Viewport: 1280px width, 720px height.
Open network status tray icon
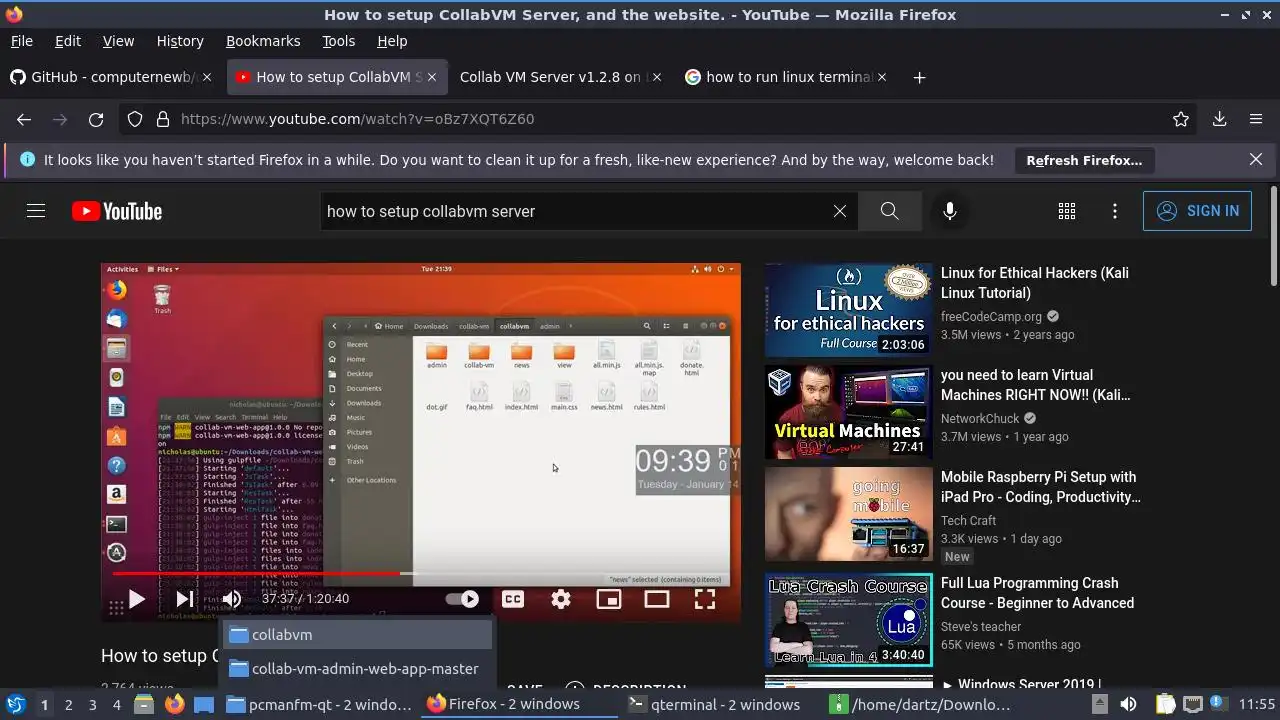pyautogui.click(x=1191, y=705)
